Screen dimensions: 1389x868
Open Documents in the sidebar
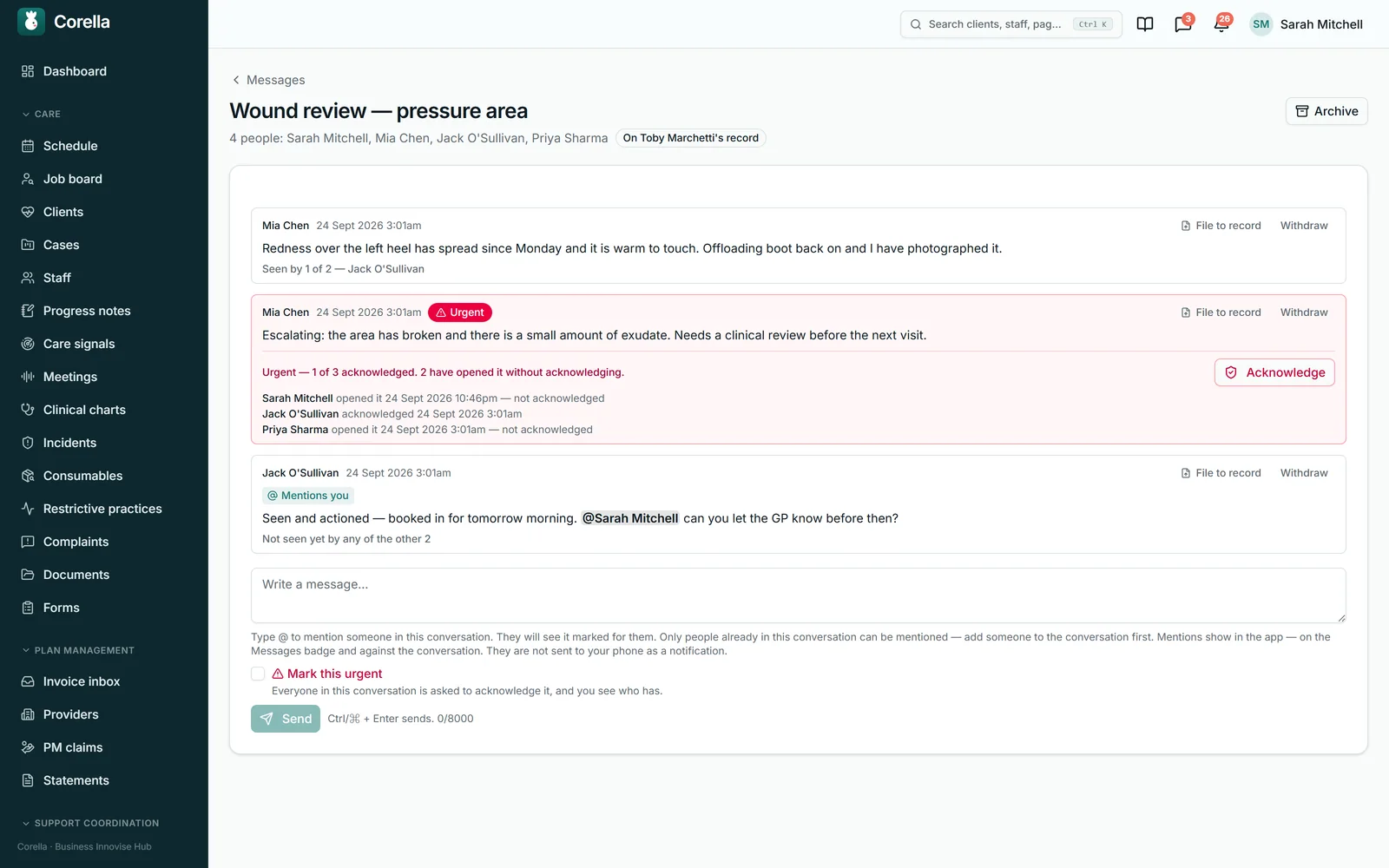point(104,575)
